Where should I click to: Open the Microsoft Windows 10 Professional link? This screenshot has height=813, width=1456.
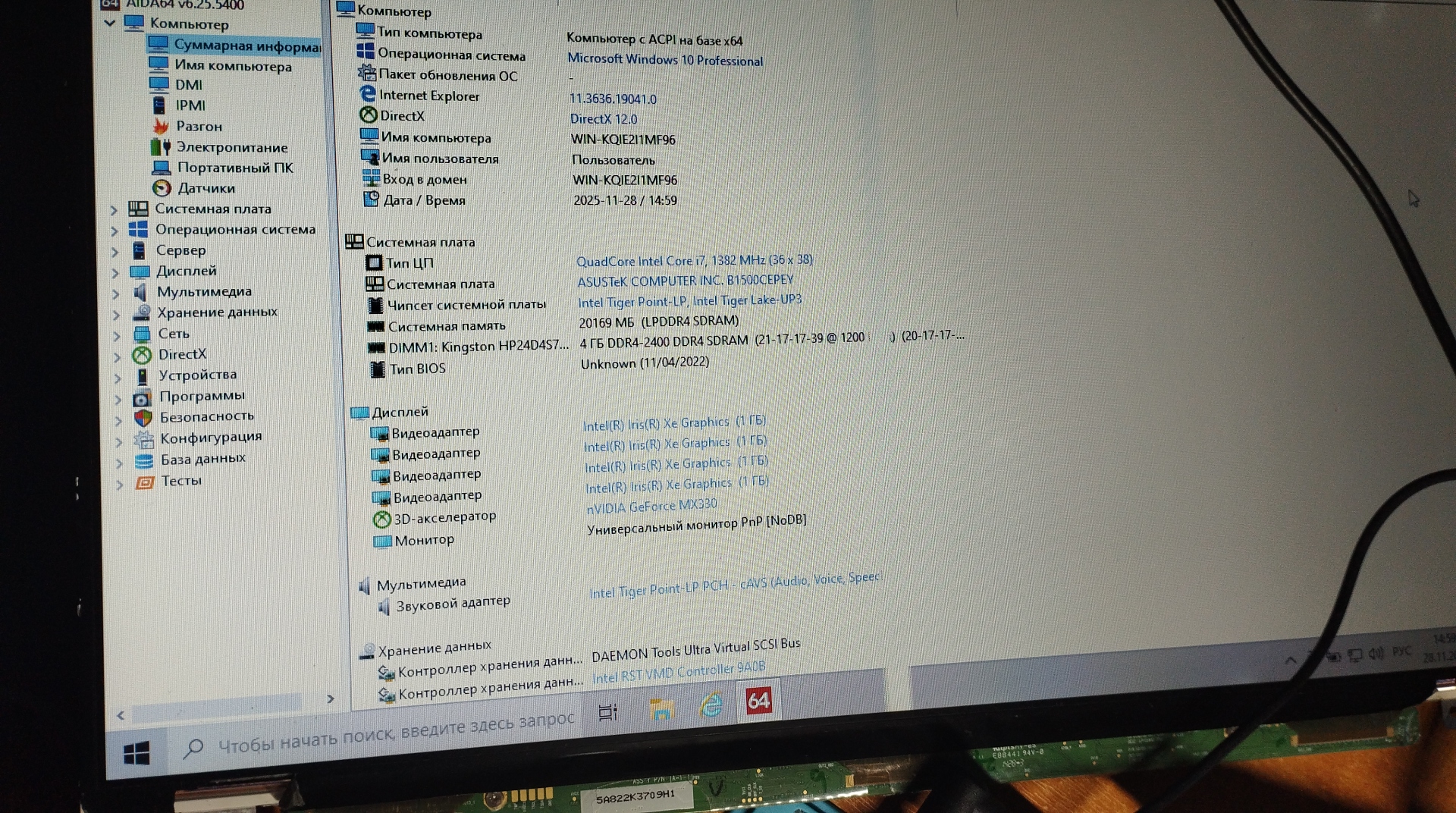click(x=665, y=60)
